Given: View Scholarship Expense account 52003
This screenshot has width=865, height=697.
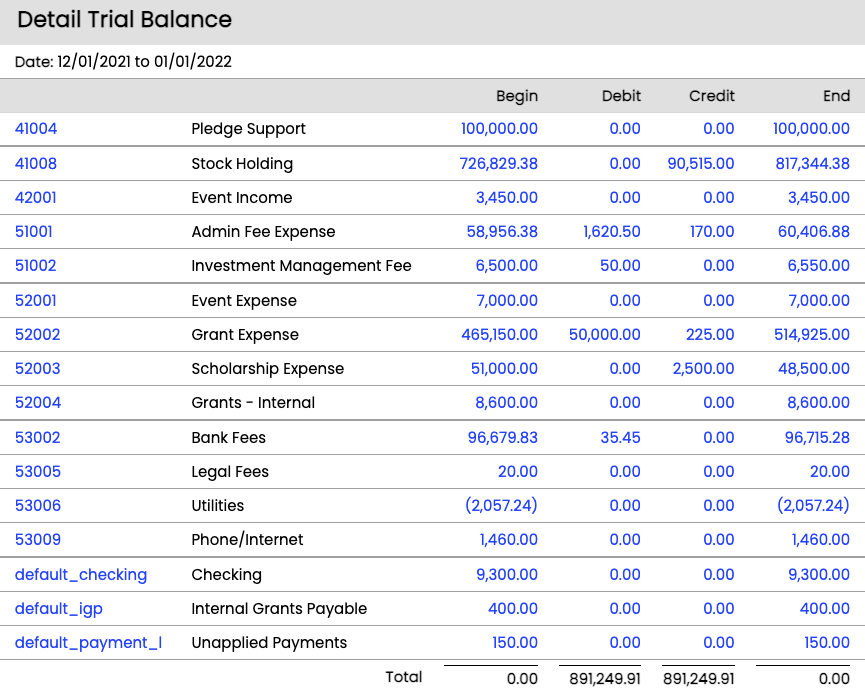Looking at the screenshot, I should click(35, 369).
